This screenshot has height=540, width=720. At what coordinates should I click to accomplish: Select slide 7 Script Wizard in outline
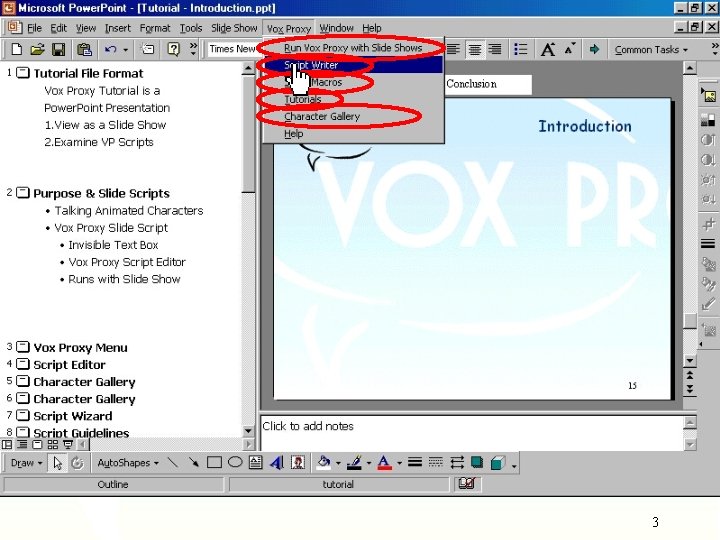pyautogui.click(x=73, y=416)
